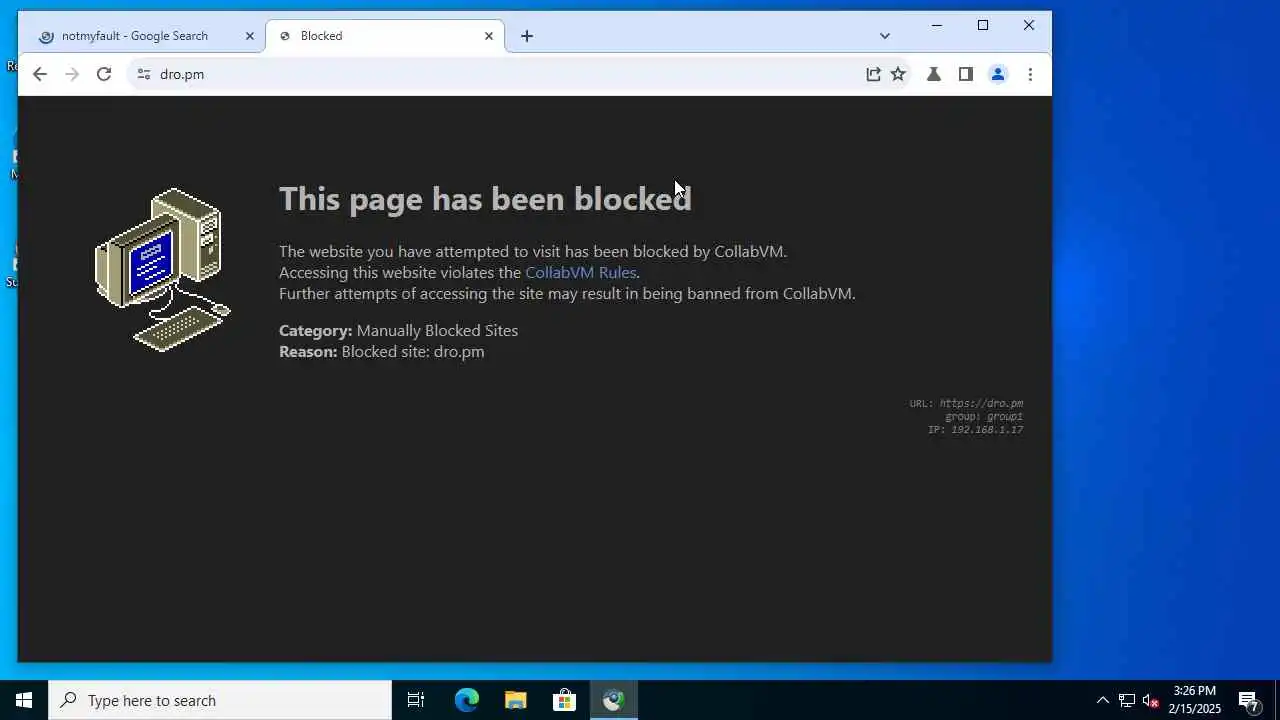Screen dimensions: 1280x720
Task: Open the clock showing 3:26 PM
Action: point(1195,700)
